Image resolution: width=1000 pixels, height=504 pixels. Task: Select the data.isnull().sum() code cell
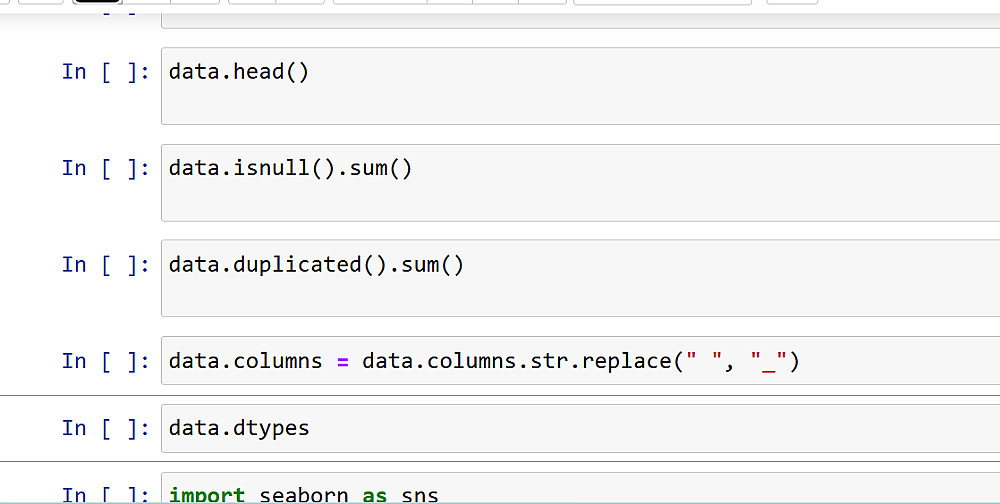click(x=580, y=183)
